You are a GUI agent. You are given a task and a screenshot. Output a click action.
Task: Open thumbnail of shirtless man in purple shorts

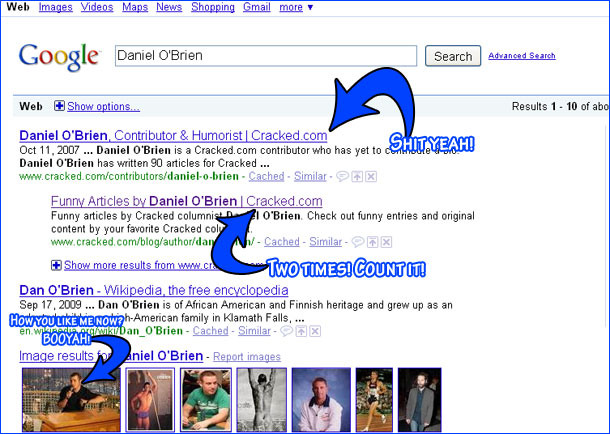point(150,400)
